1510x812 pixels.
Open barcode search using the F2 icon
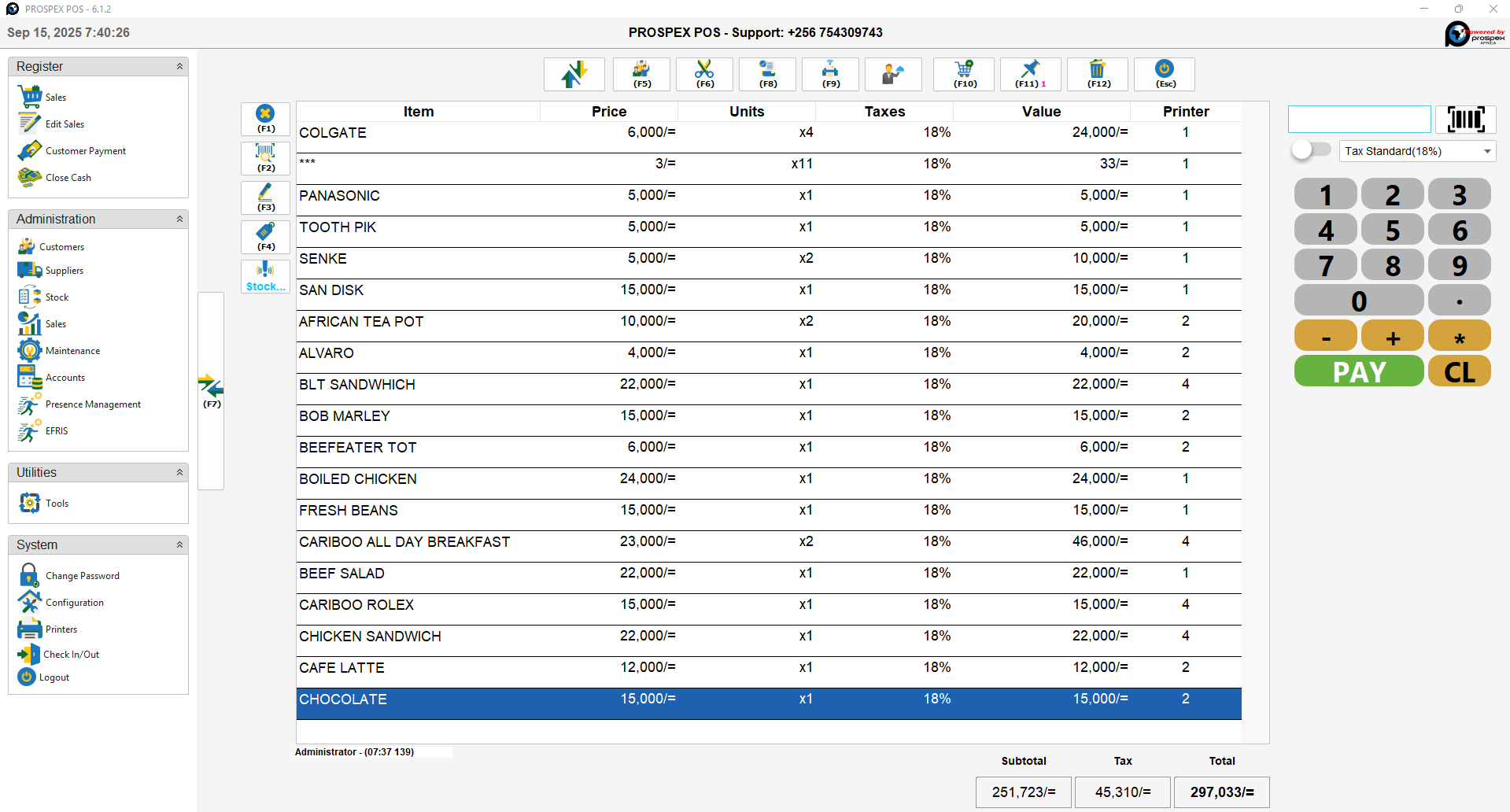(265, 158)
